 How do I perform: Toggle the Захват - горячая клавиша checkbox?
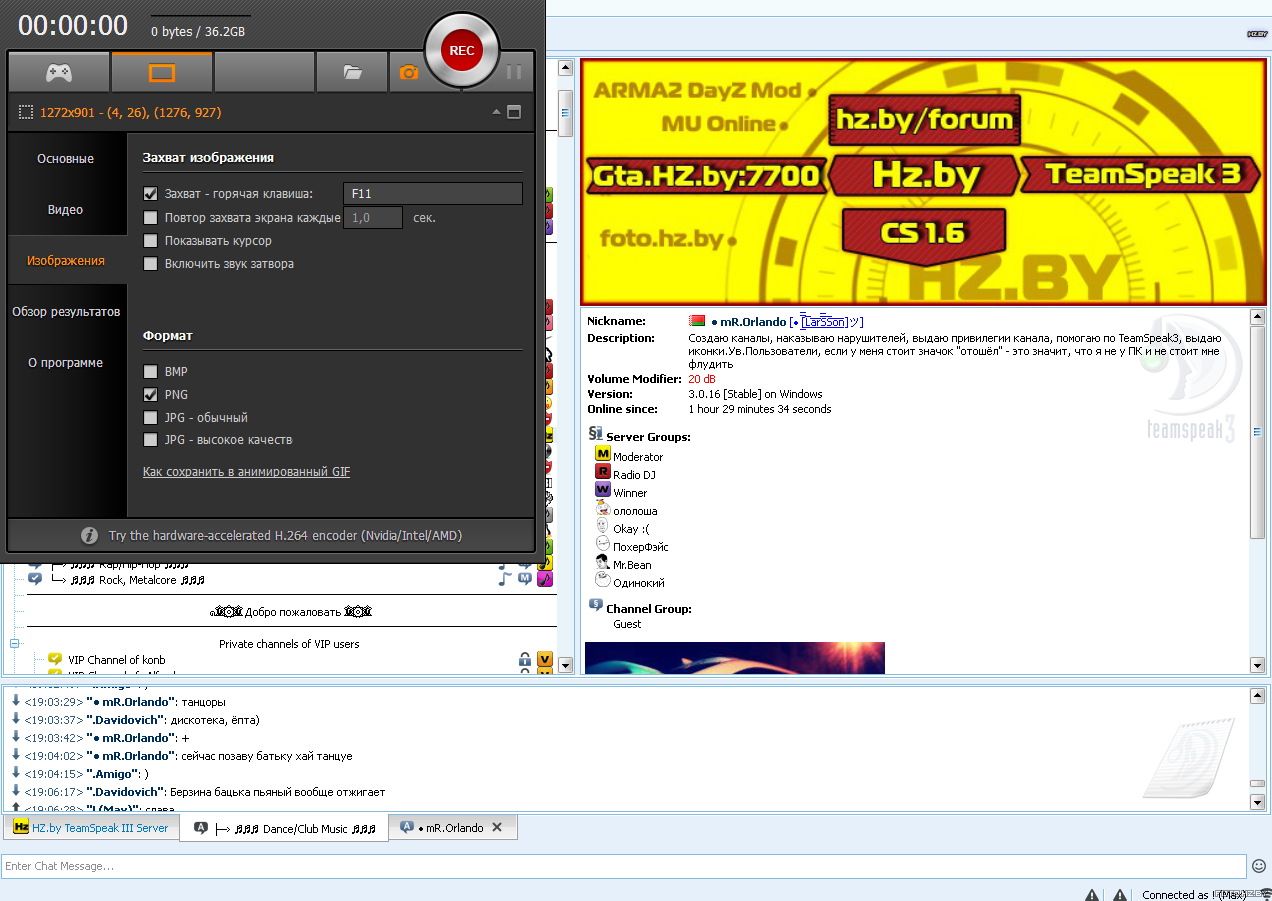pos(150,194)
